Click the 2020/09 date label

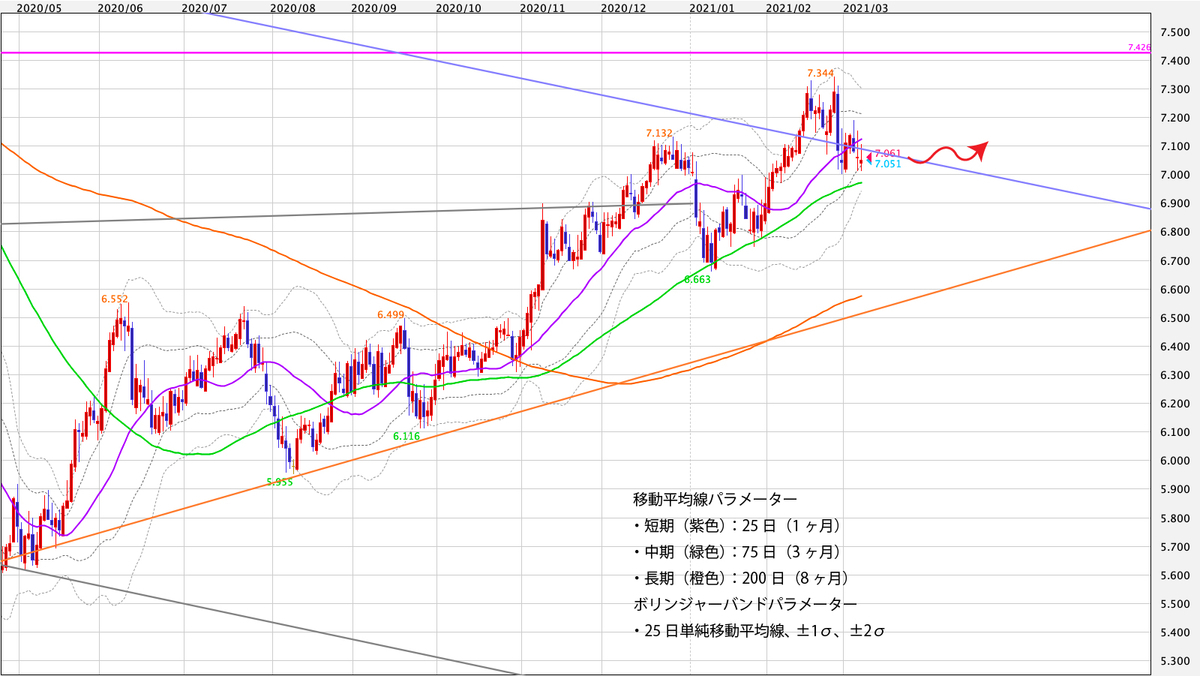tap(374, 6)
